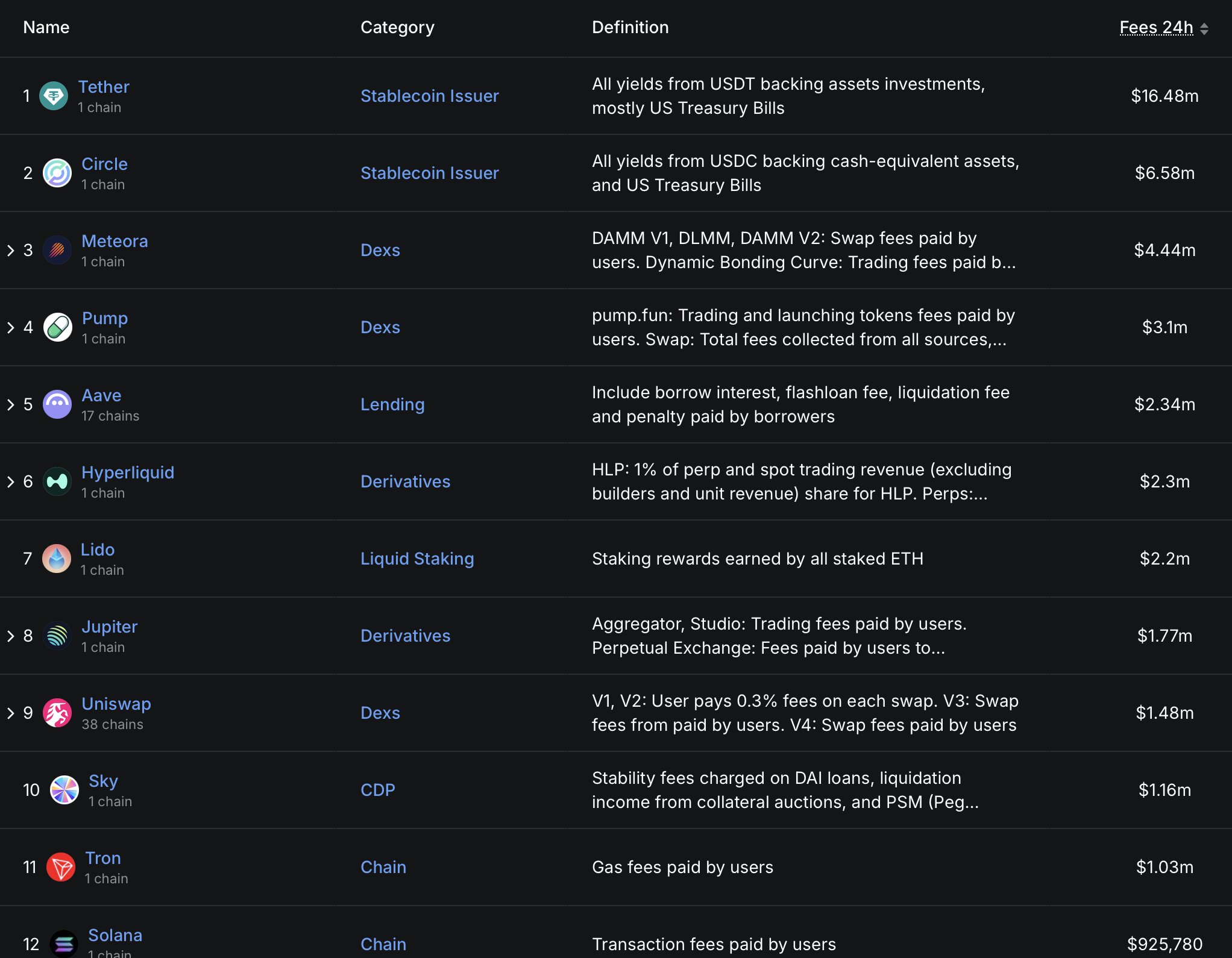Click the Tron logo icon
Viewport: 1232px width, 958px height.
61,867
